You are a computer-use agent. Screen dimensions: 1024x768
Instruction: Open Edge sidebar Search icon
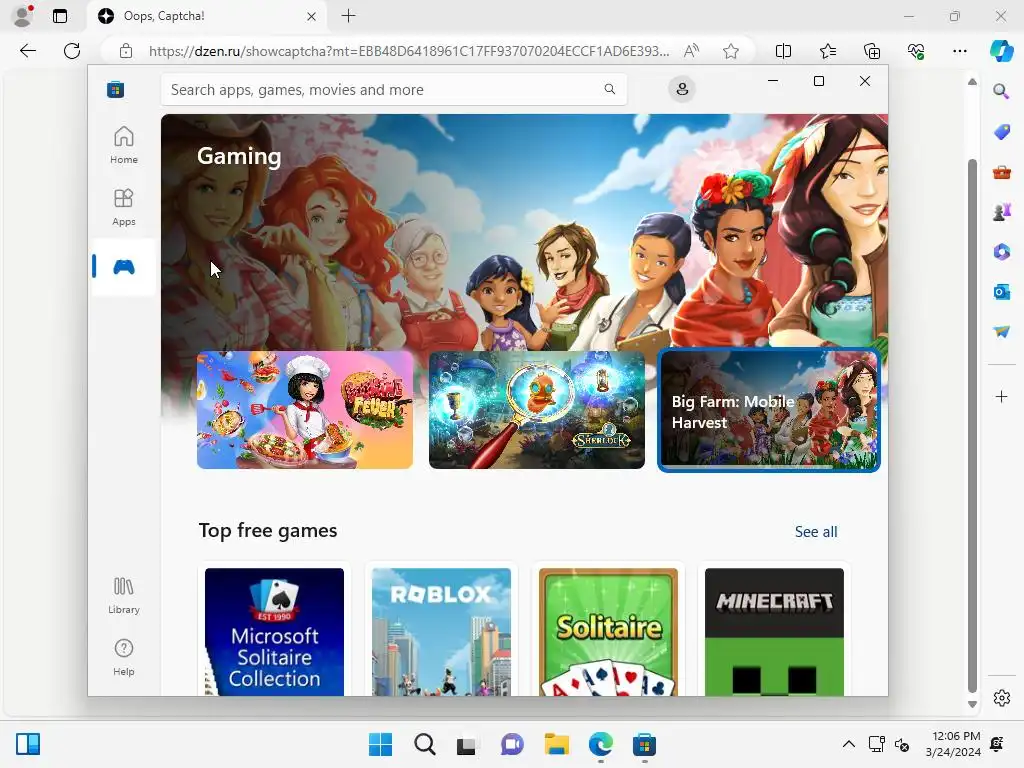[1001, 91]
